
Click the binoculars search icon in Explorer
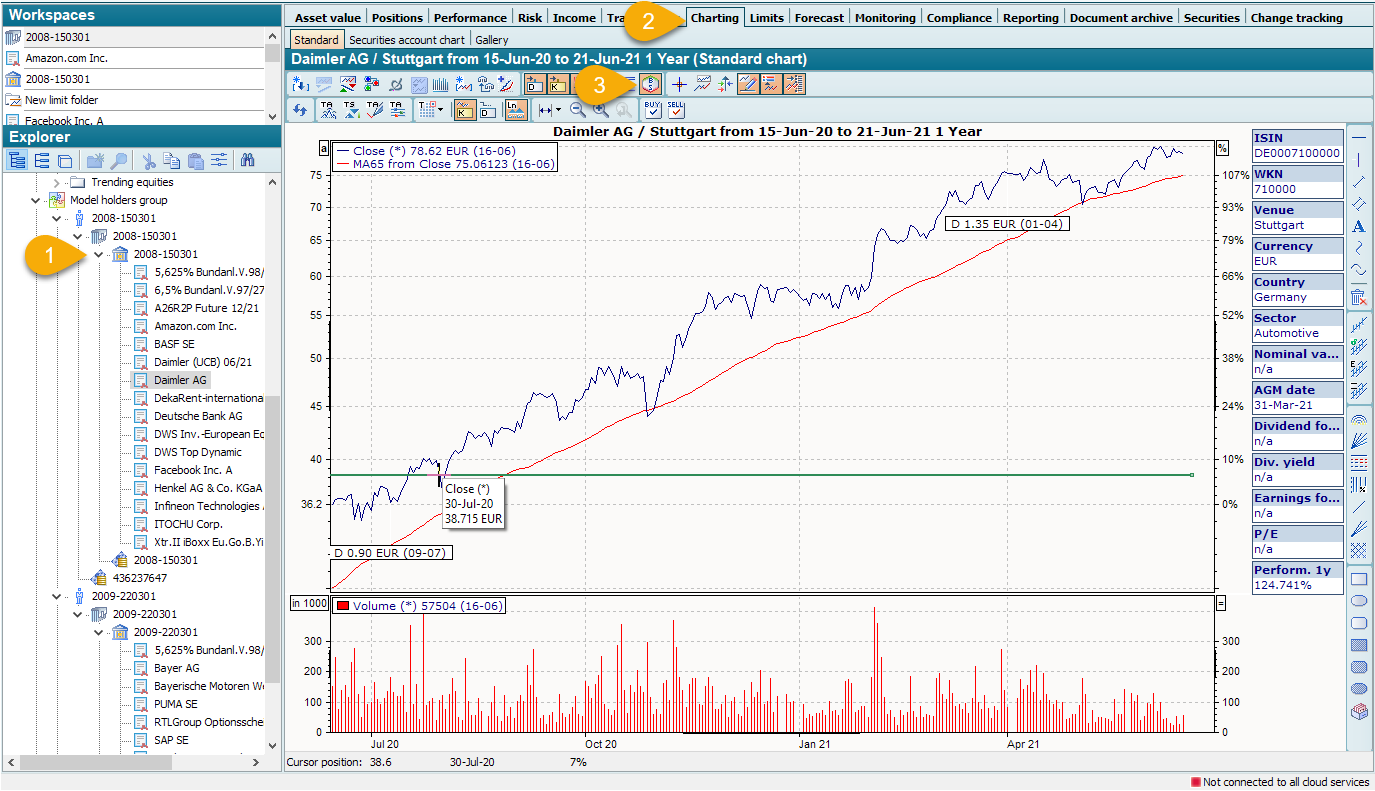click(247, 160)
